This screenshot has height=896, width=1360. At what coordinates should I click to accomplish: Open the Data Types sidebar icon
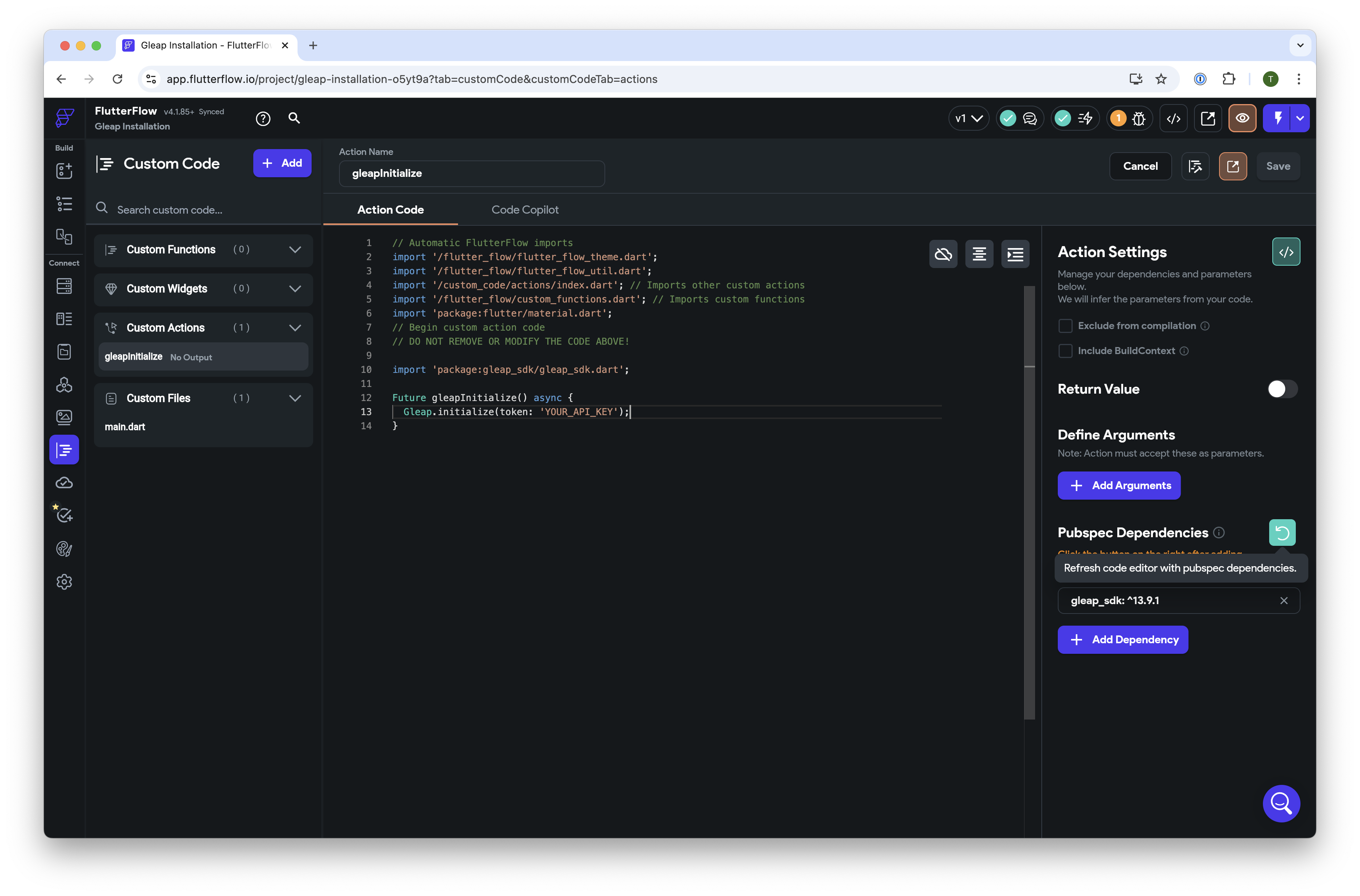(x=64, y=318)
